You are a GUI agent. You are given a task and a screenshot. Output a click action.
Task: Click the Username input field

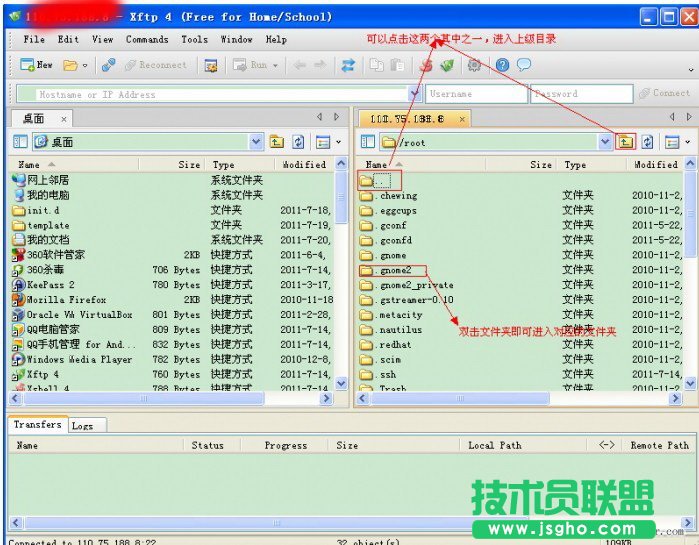point(476,94)
